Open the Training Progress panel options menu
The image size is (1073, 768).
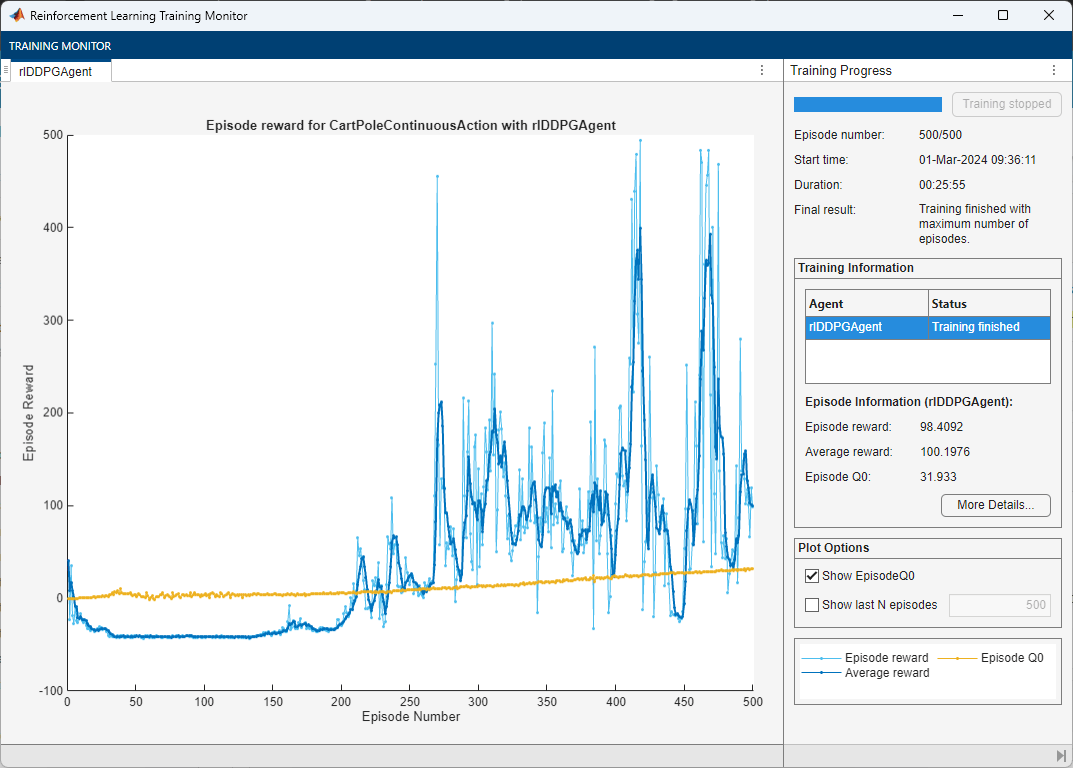pyautogui.click(x=1053, y=71)
